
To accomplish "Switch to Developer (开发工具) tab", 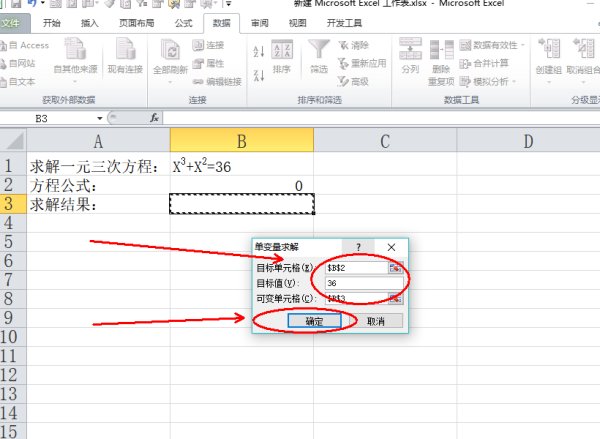I will click(344, 23).
